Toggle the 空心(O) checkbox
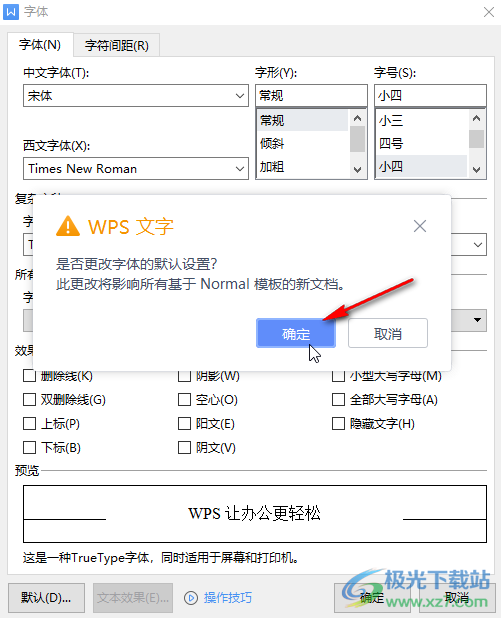 (184, 400)
